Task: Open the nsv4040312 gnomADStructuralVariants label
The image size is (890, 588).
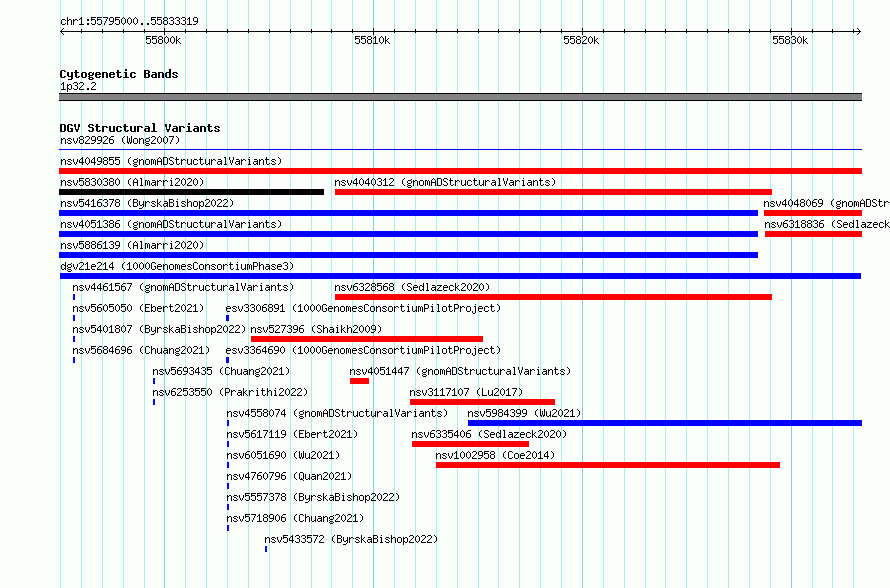Action: coord(445,182)
